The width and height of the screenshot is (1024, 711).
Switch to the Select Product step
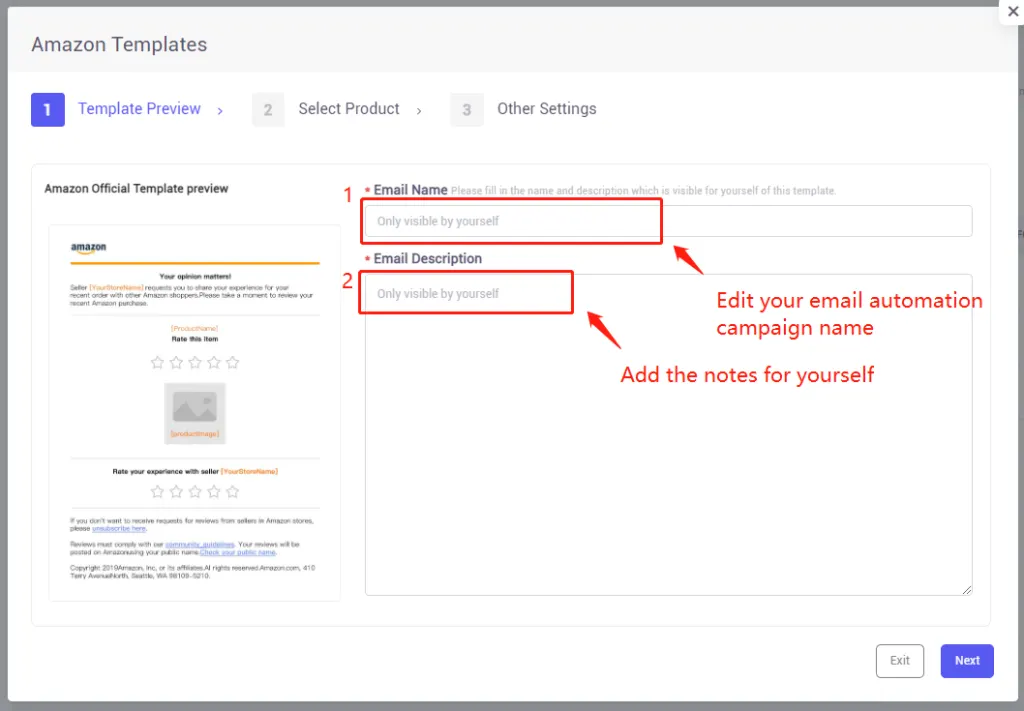point(348,109)
